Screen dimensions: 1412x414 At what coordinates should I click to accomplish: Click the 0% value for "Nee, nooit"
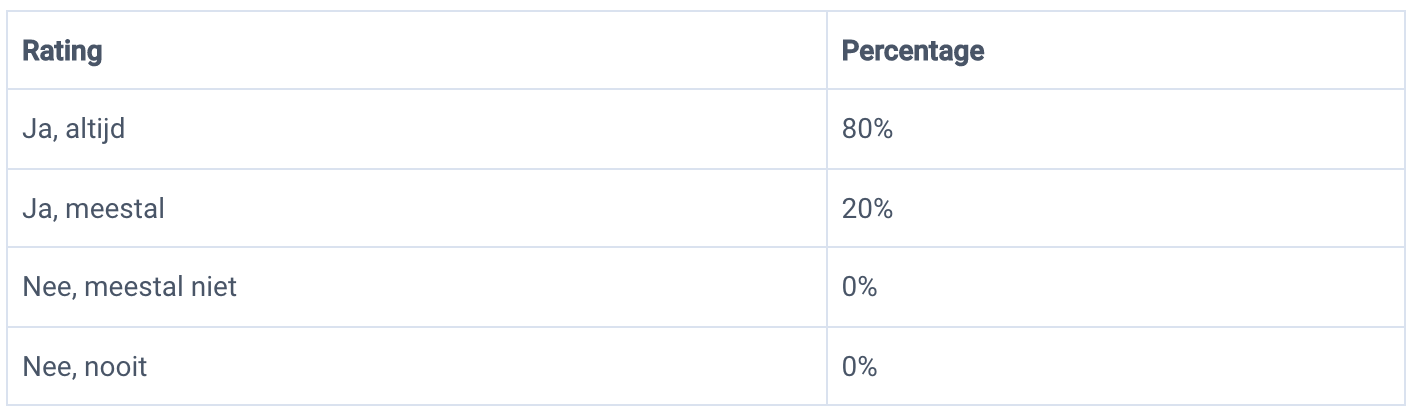(x=860, y=367)
